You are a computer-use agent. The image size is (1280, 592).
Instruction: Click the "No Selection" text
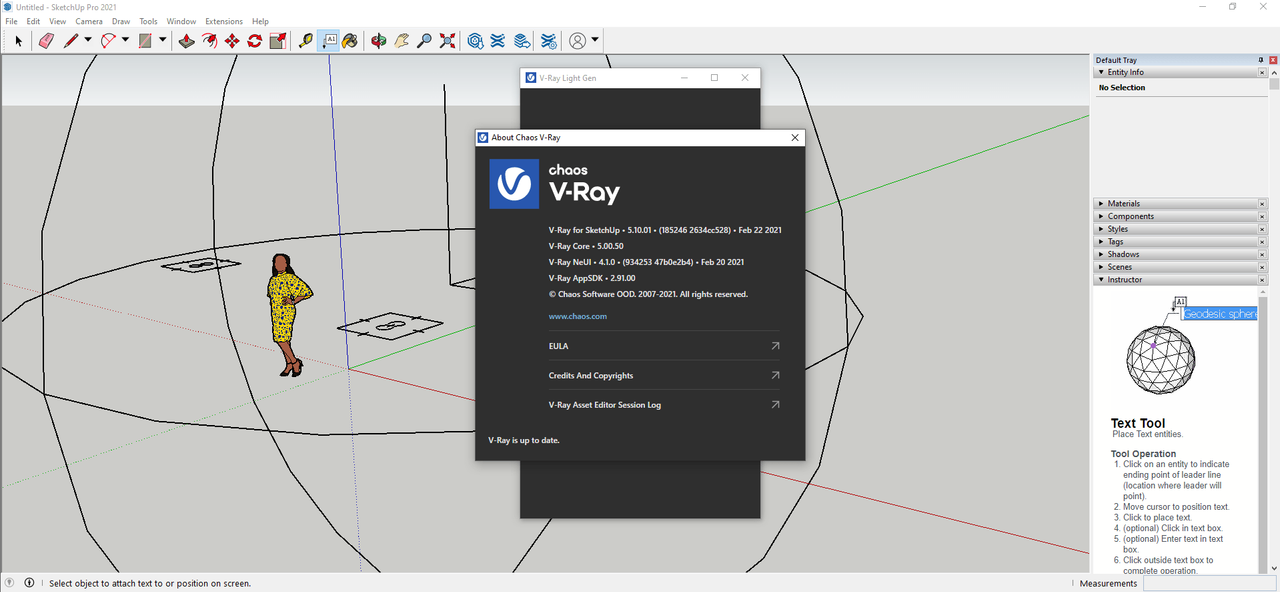pyautogui.click(x=1122, y=88)
